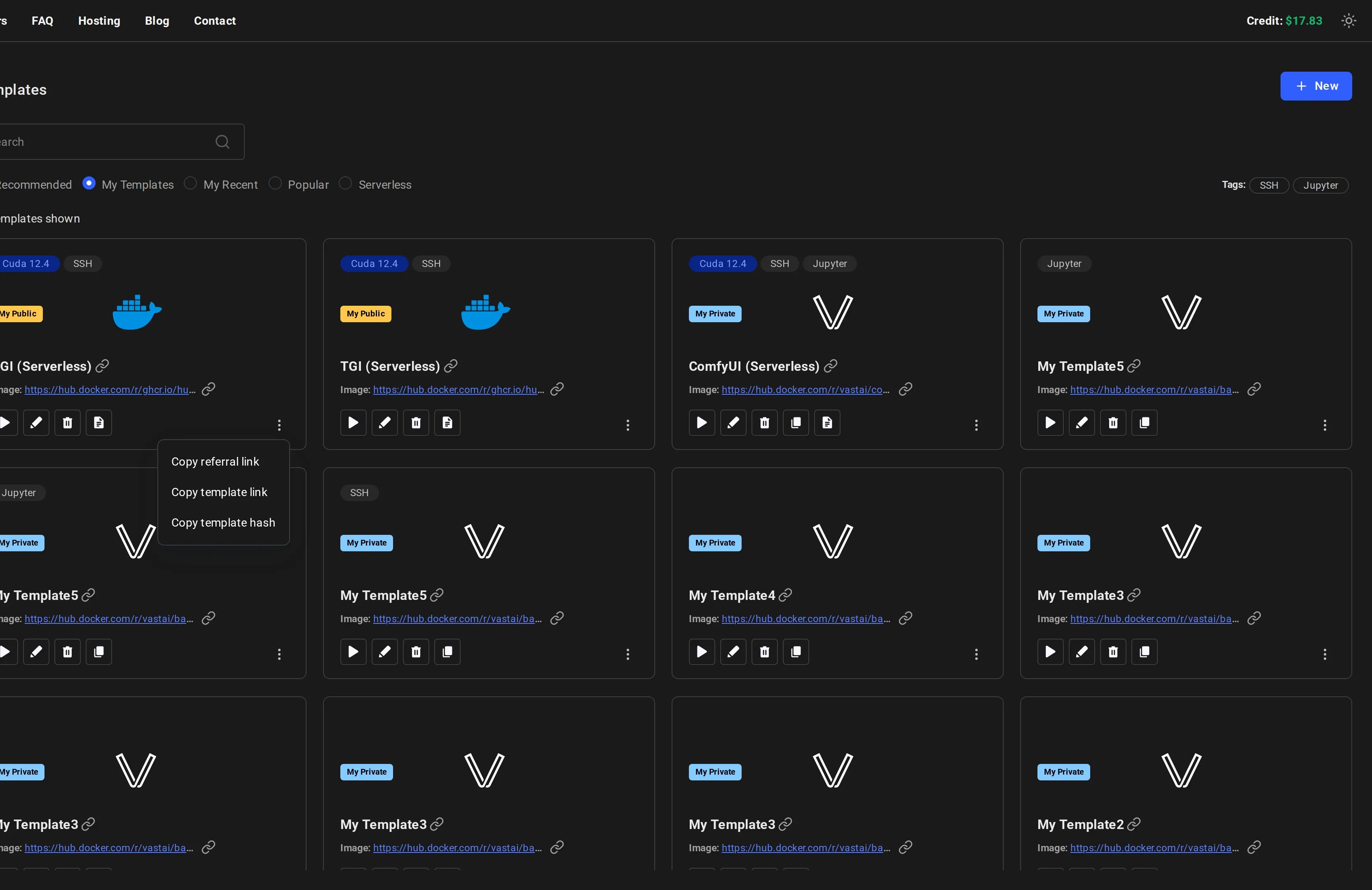This screenshot has width=1372, height=890.
Task: Click the SSH tag on the ComfyUI (Serverless) card
Action: click(x=780, y=263)
